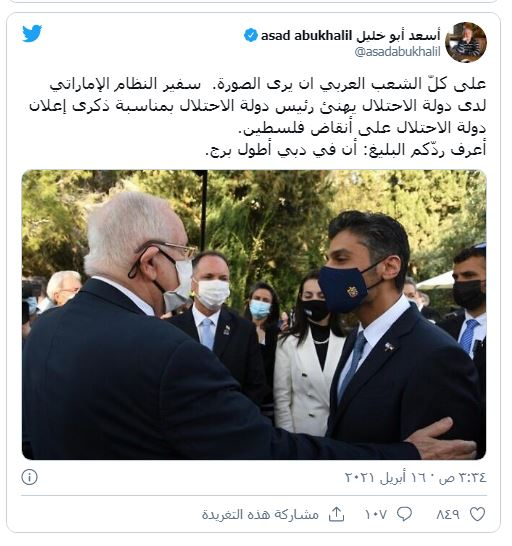
Task: Click the first line of the tweet text
Action: 267,85
